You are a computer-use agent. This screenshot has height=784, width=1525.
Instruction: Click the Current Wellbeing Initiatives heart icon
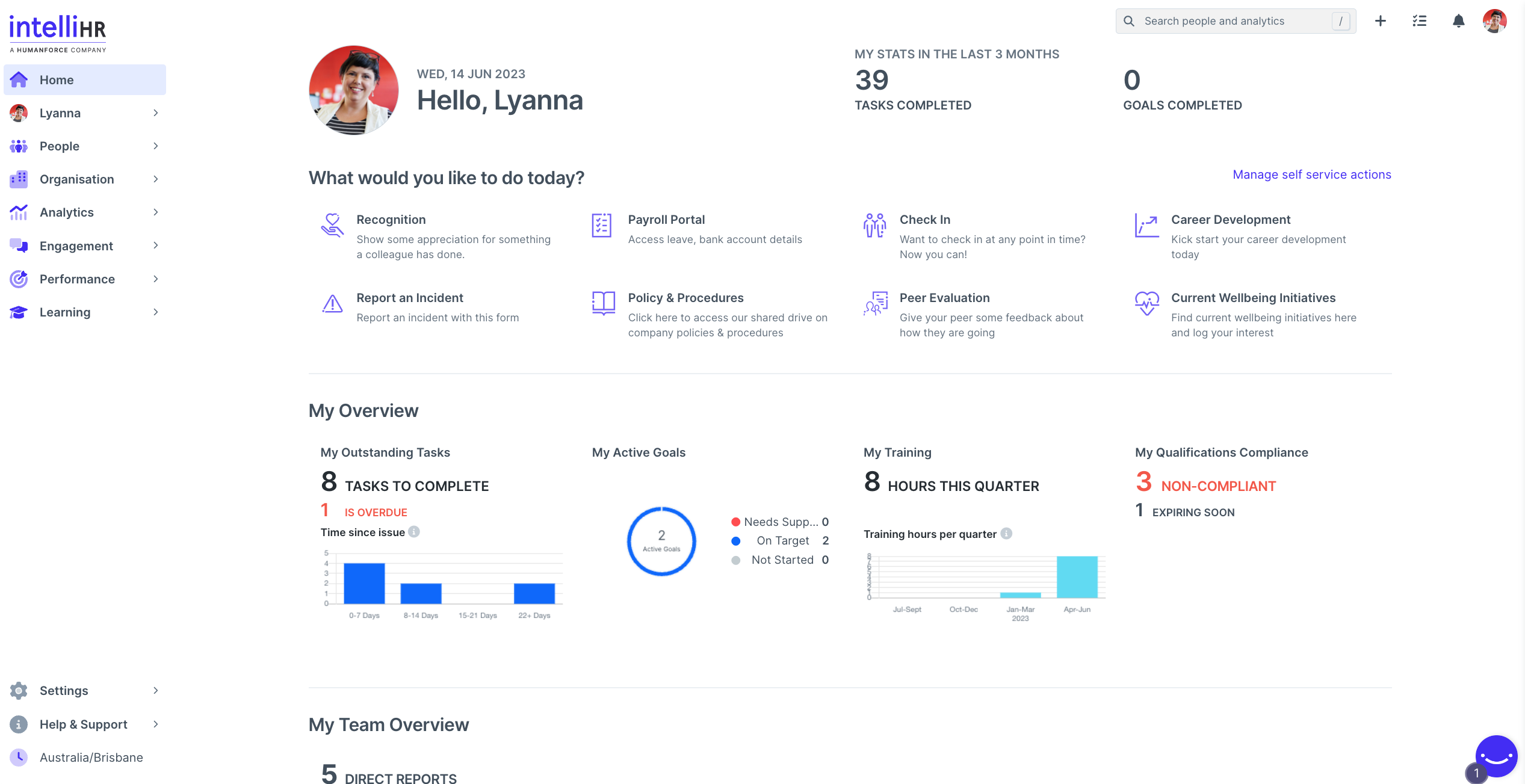(x=1146, y=303)
